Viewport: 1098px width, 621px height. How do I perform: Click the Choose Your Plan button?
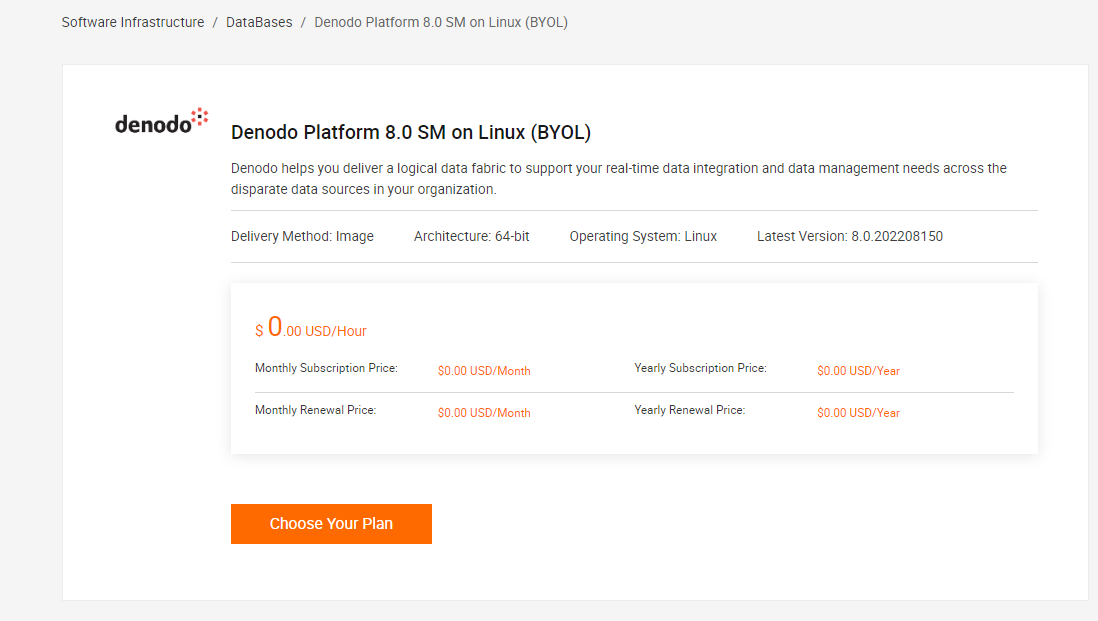click(331, 524)
